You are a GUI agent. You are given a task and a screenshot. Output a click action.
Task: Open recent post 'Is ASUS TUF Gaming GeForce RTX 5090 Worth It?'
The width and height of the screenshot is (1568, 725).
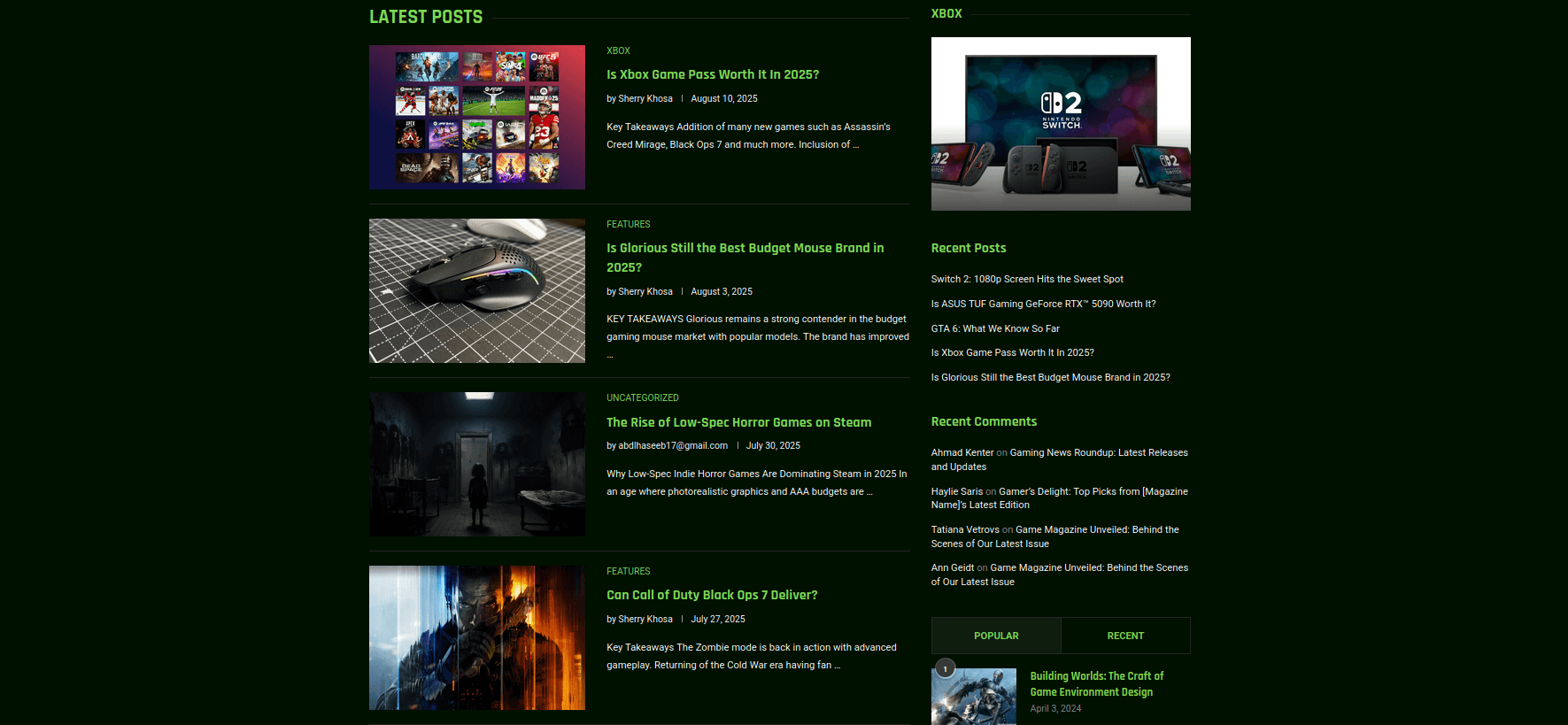(x=1043, y=304)
